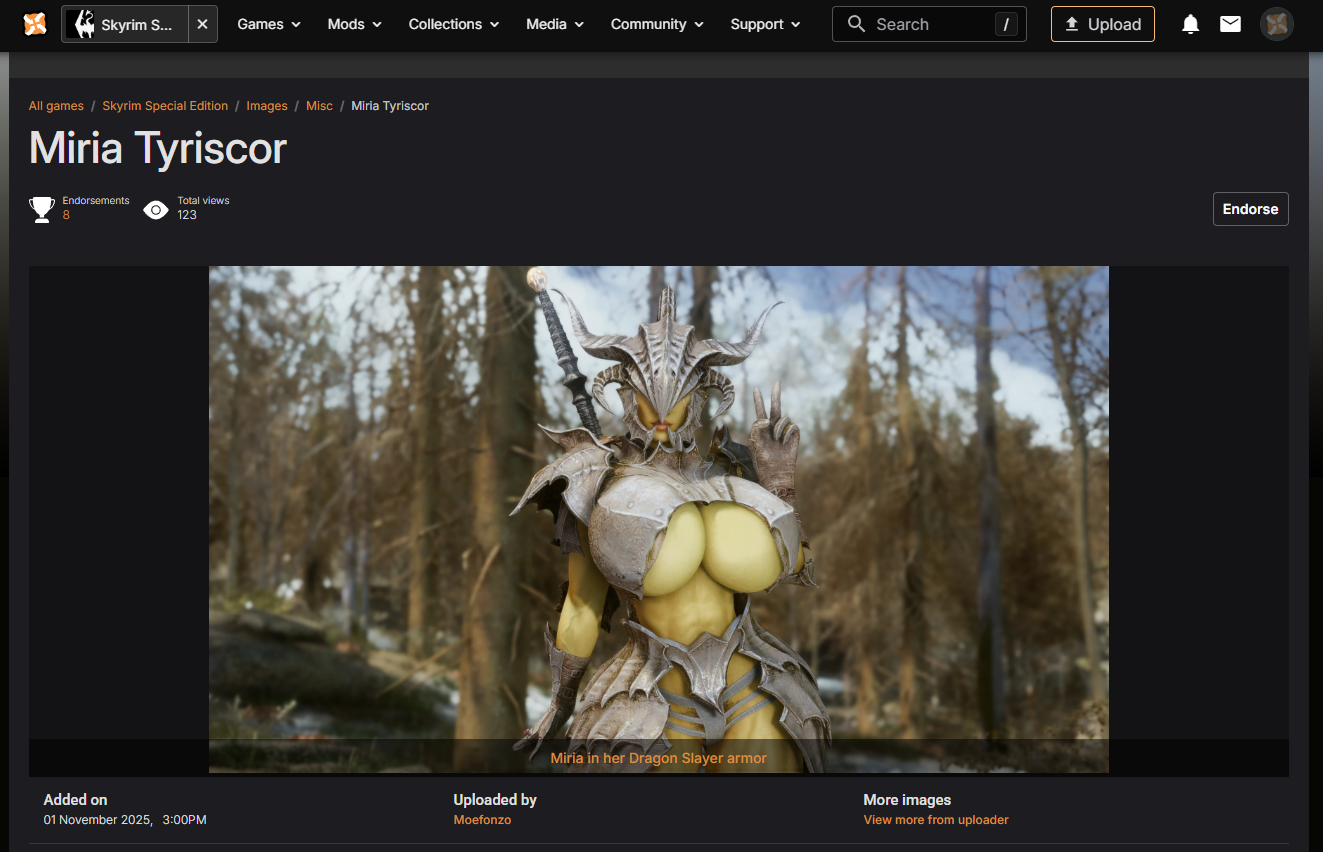This screenshot has height=852, width=1323.
Task: Open uploader Moefonzo's profile
Action: pos(482,820)
